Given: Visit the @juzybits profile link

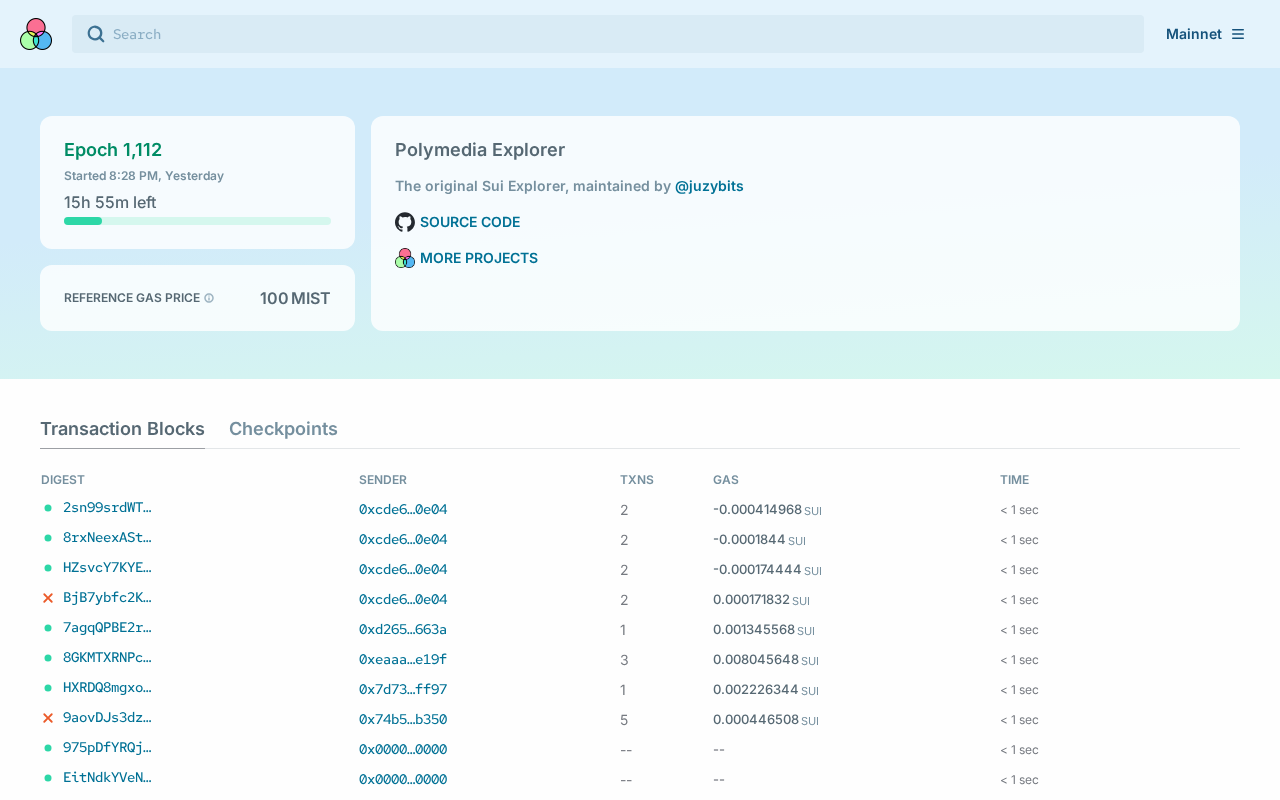Looking at the screenshot, I should pyautogui.click(x=709, y=186).
